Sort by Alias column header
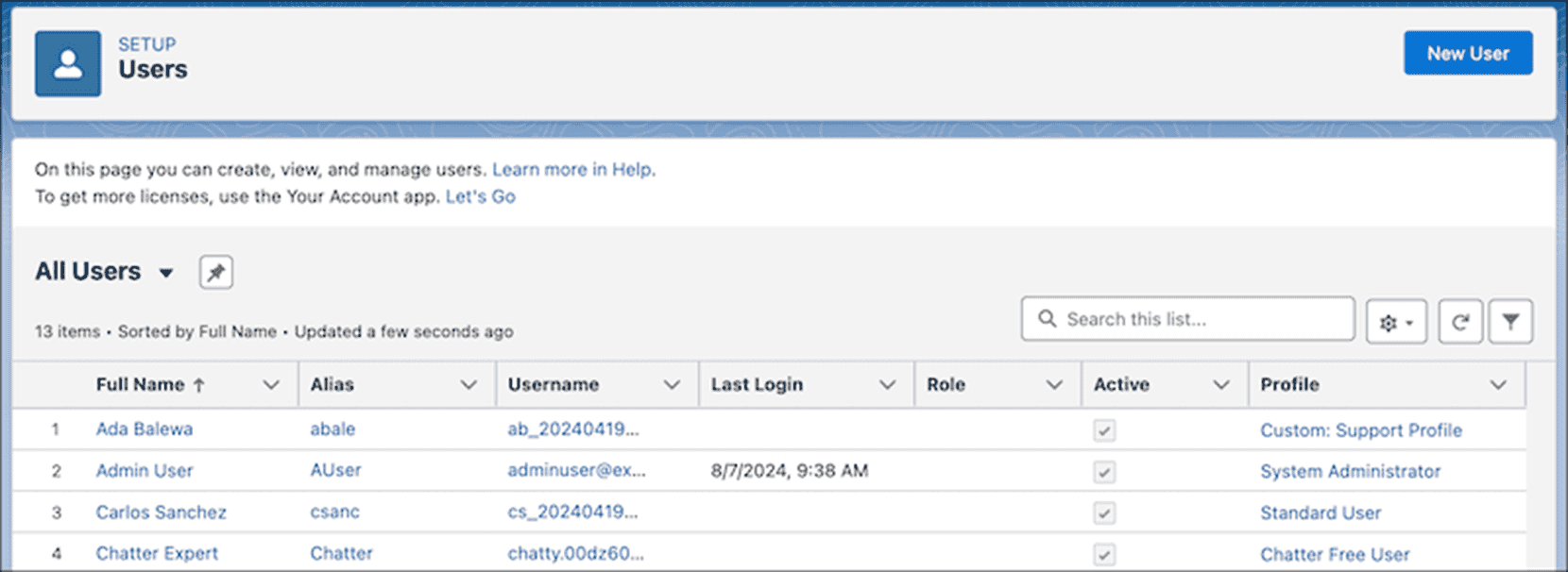The image size is (1568, 572). tap(332, 385)
